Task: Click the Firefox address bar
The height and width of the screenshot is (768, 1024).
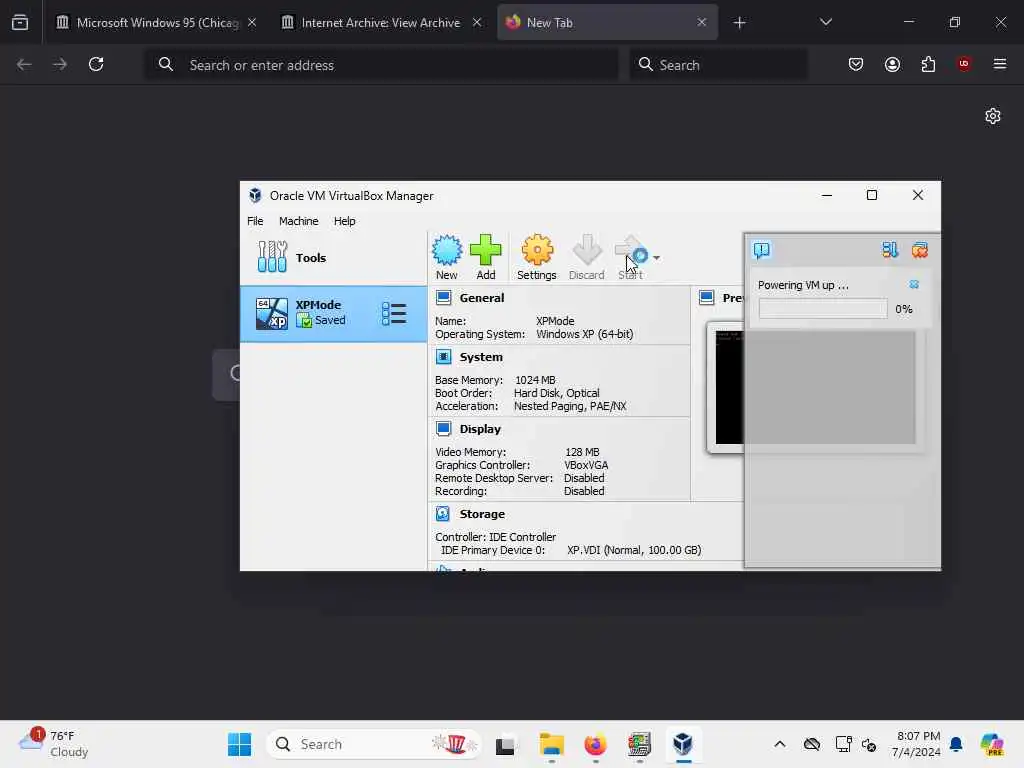Action: point(381,65)
